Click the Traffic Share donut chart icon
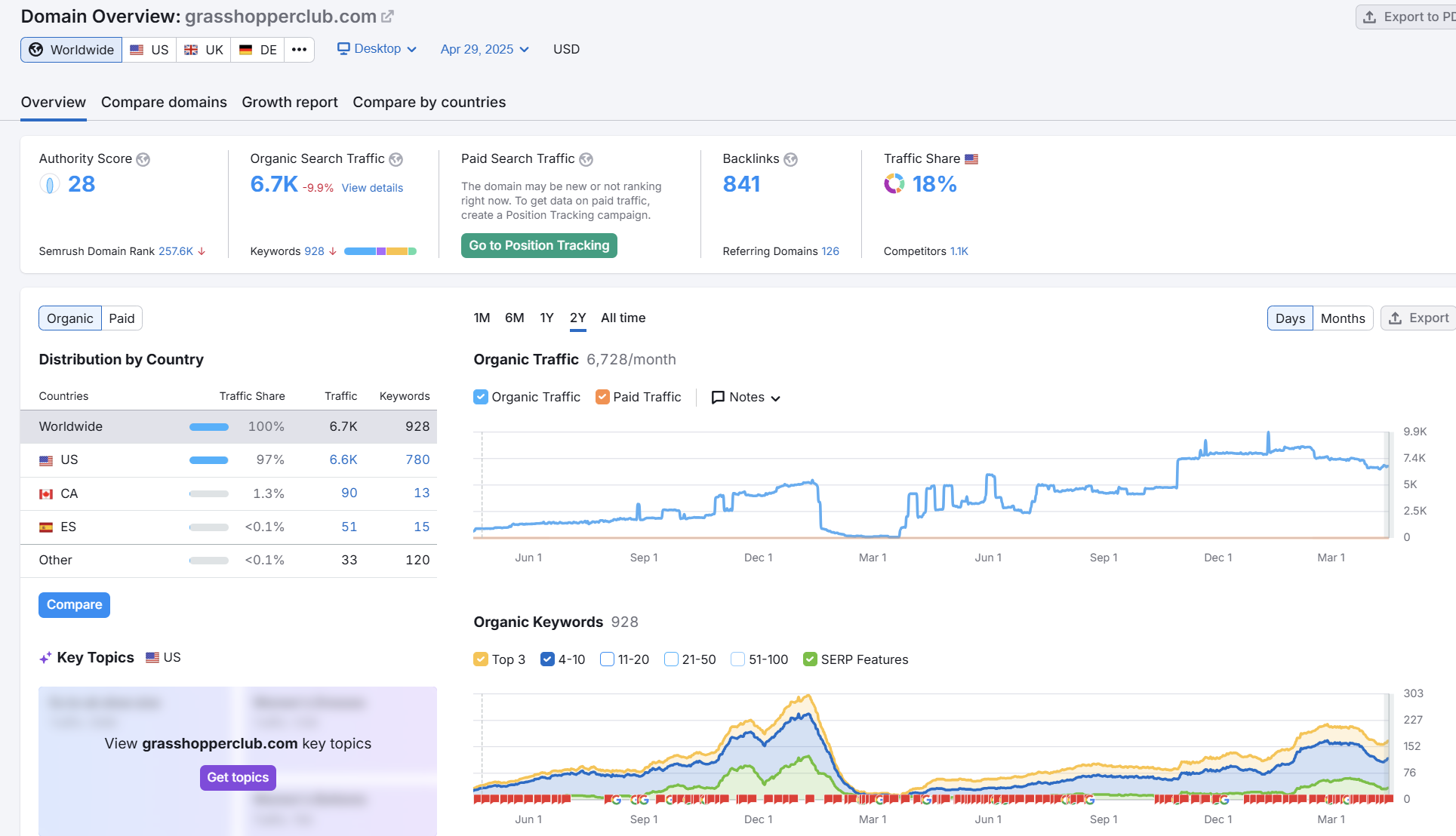Screen dimensions: 1456x836 coord(894,183)
